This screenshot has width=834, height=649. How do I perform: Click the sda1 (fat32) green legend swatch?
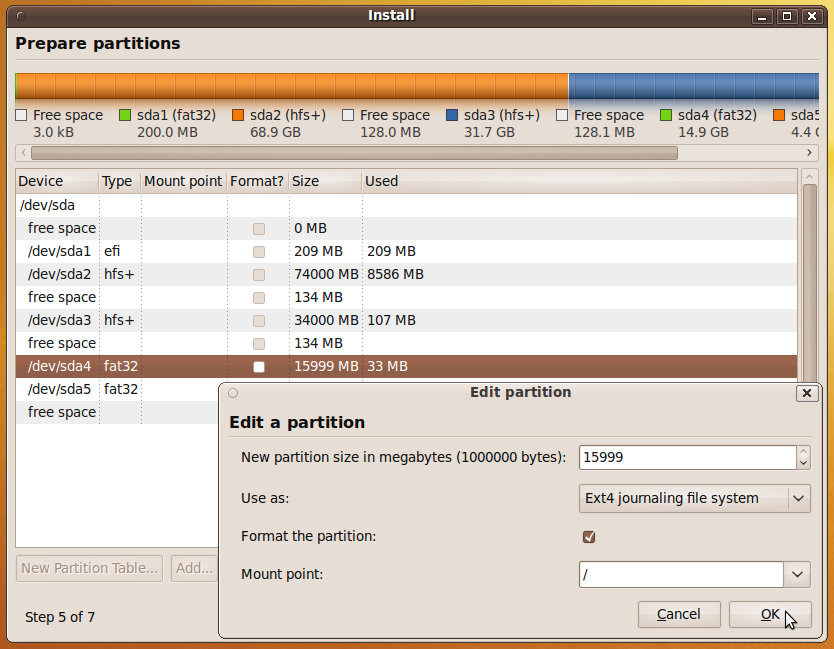pyautogui.click(x=125, y=115)
